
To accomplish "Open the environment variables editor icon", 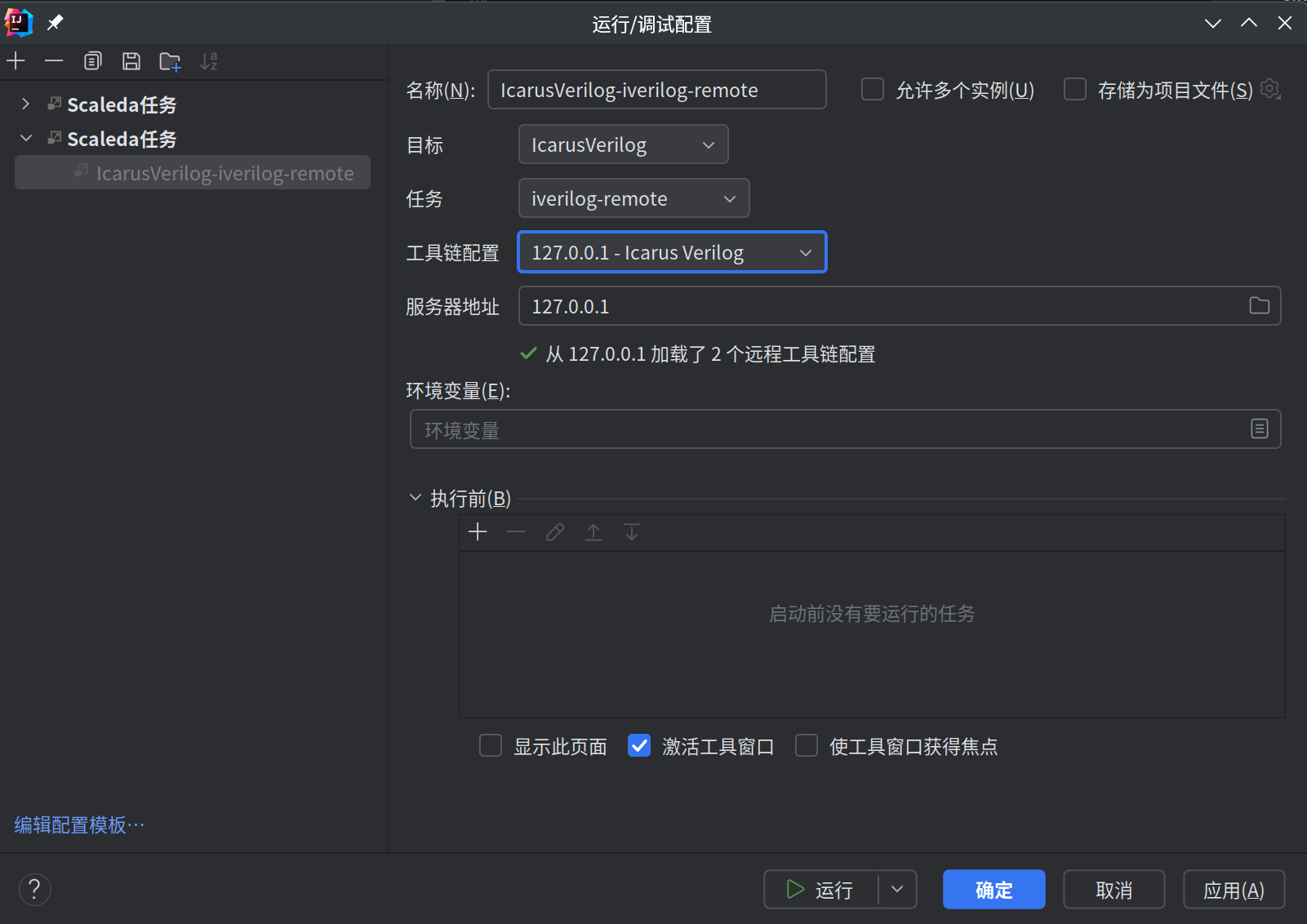I will coord(1259,429).
